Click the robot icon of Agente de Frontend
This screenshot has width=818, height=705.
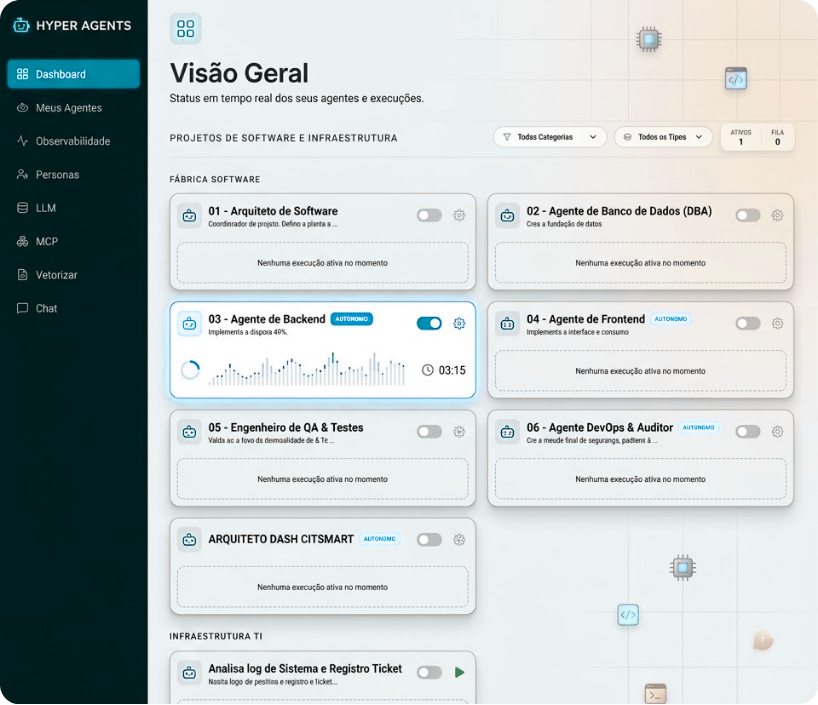tap(507, 324)
